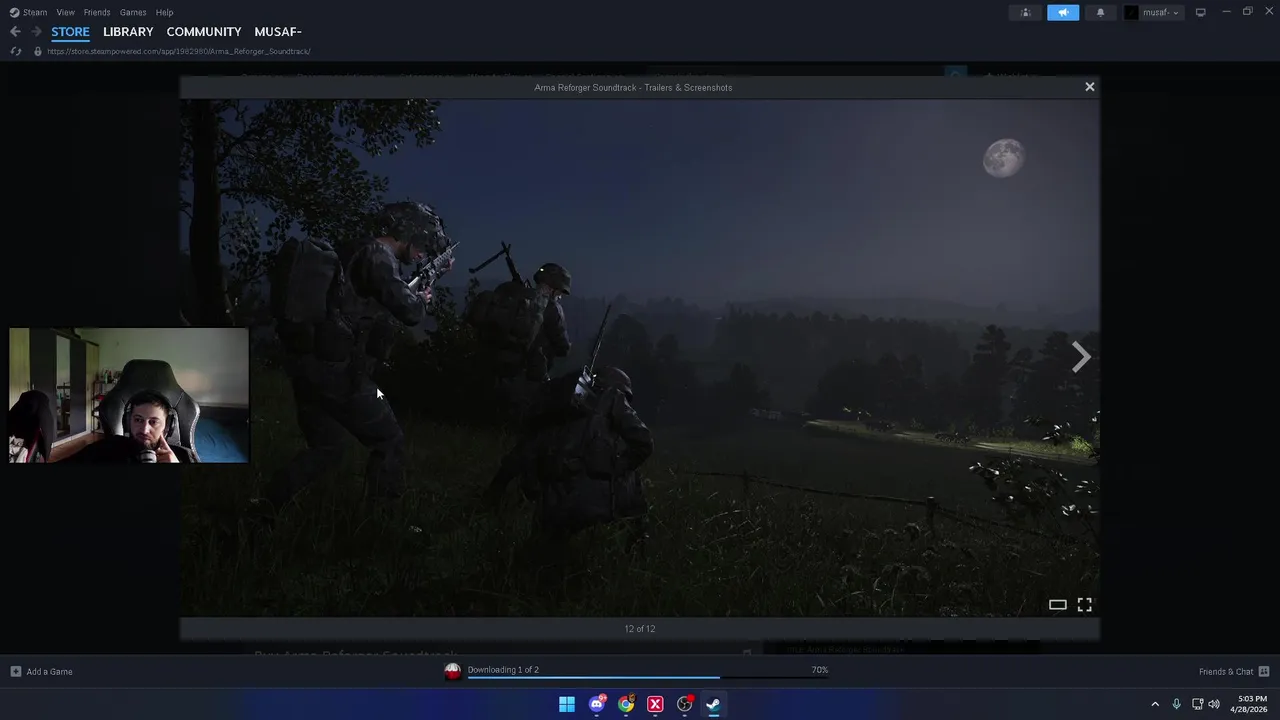Go forward with the Steam forward arrow
Viewport: 1280px width, 720px height.
36,32
